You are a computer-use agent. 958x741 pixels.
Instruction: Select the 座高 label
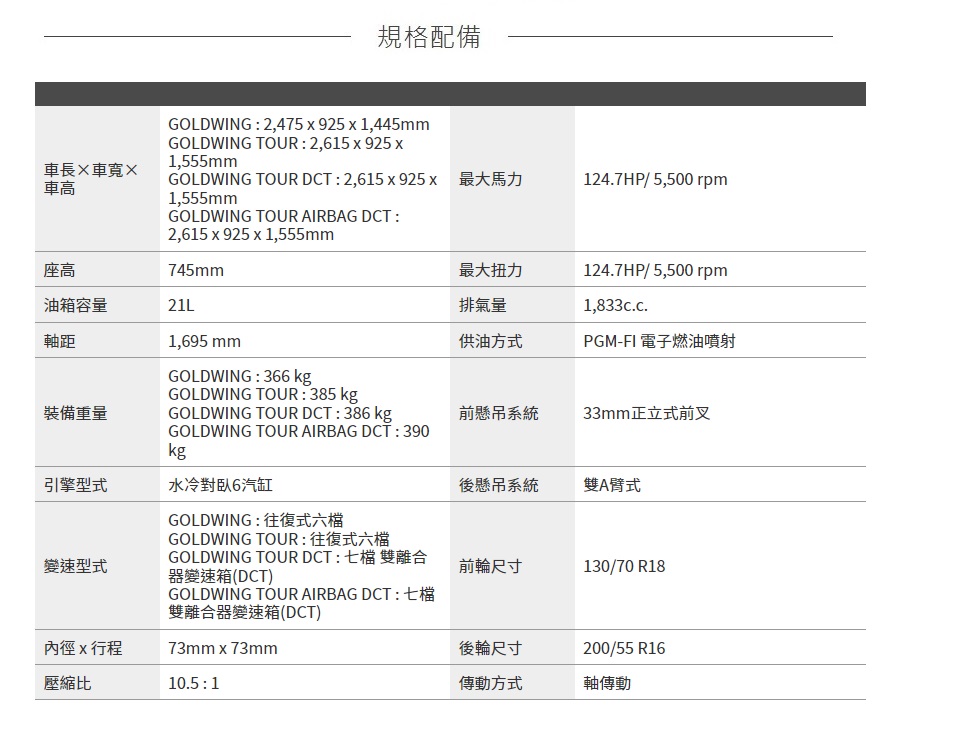59,270
